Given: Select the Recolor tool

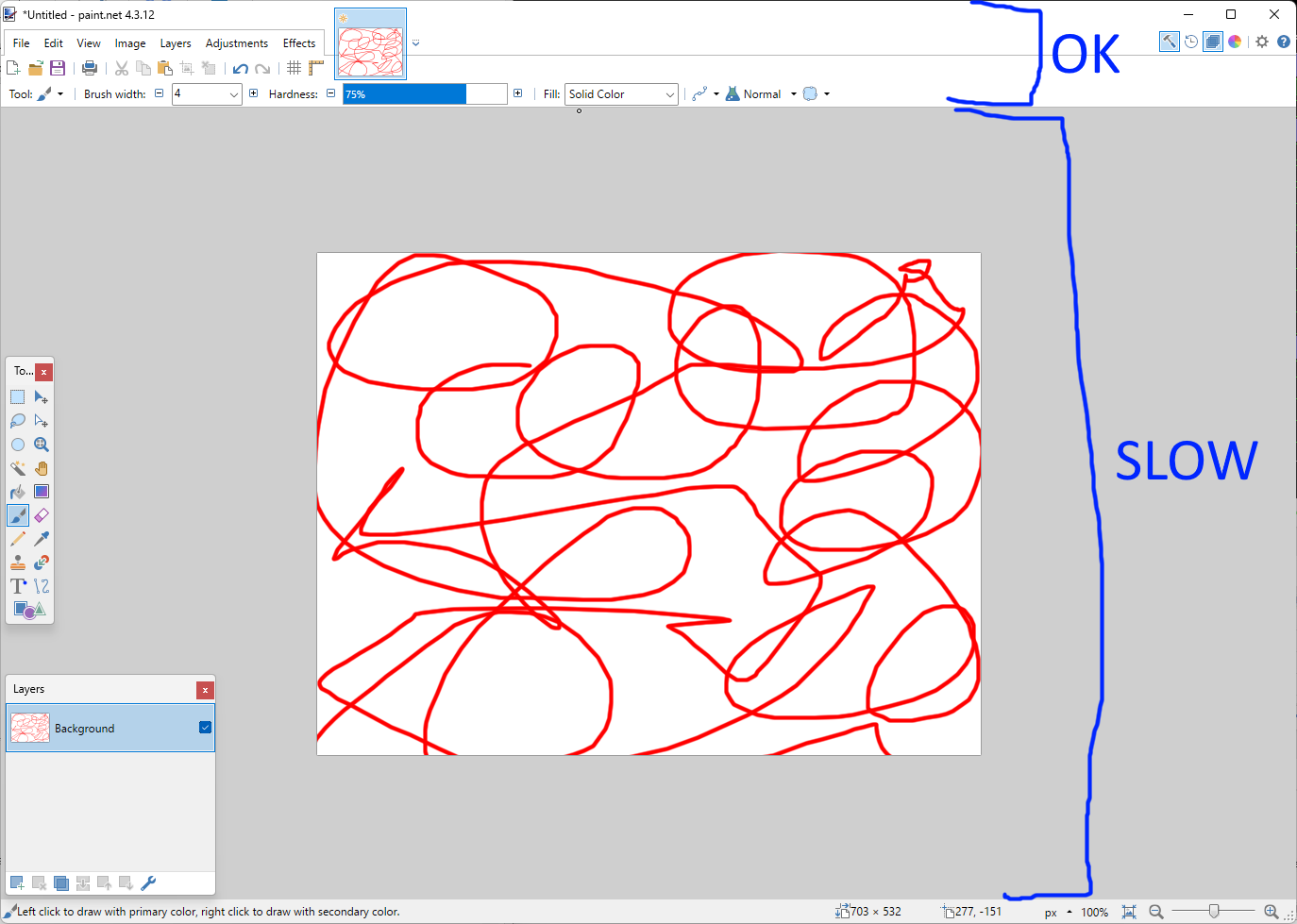Looking at the screenshot, I should (x=42, y=563).
